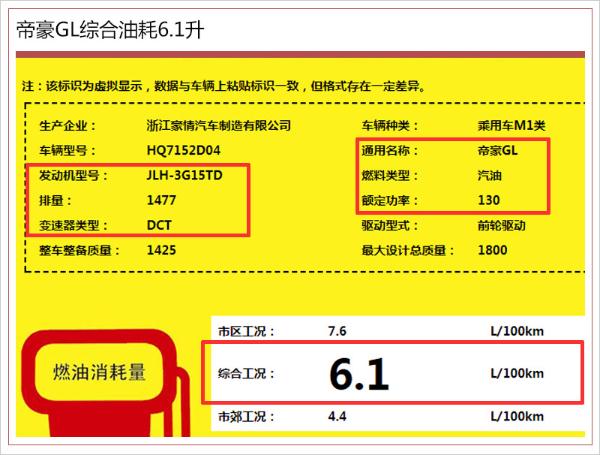
Task: Click the label 驱动型式：
Action: [x=390, y=225]
